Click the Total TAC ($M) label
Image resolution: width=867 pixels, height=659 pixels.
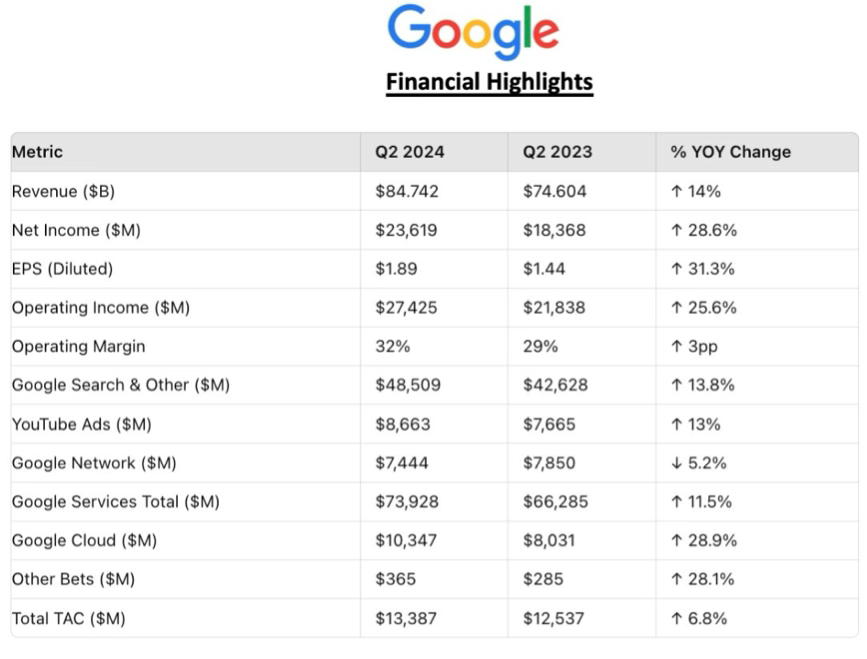tap(68, 618)
